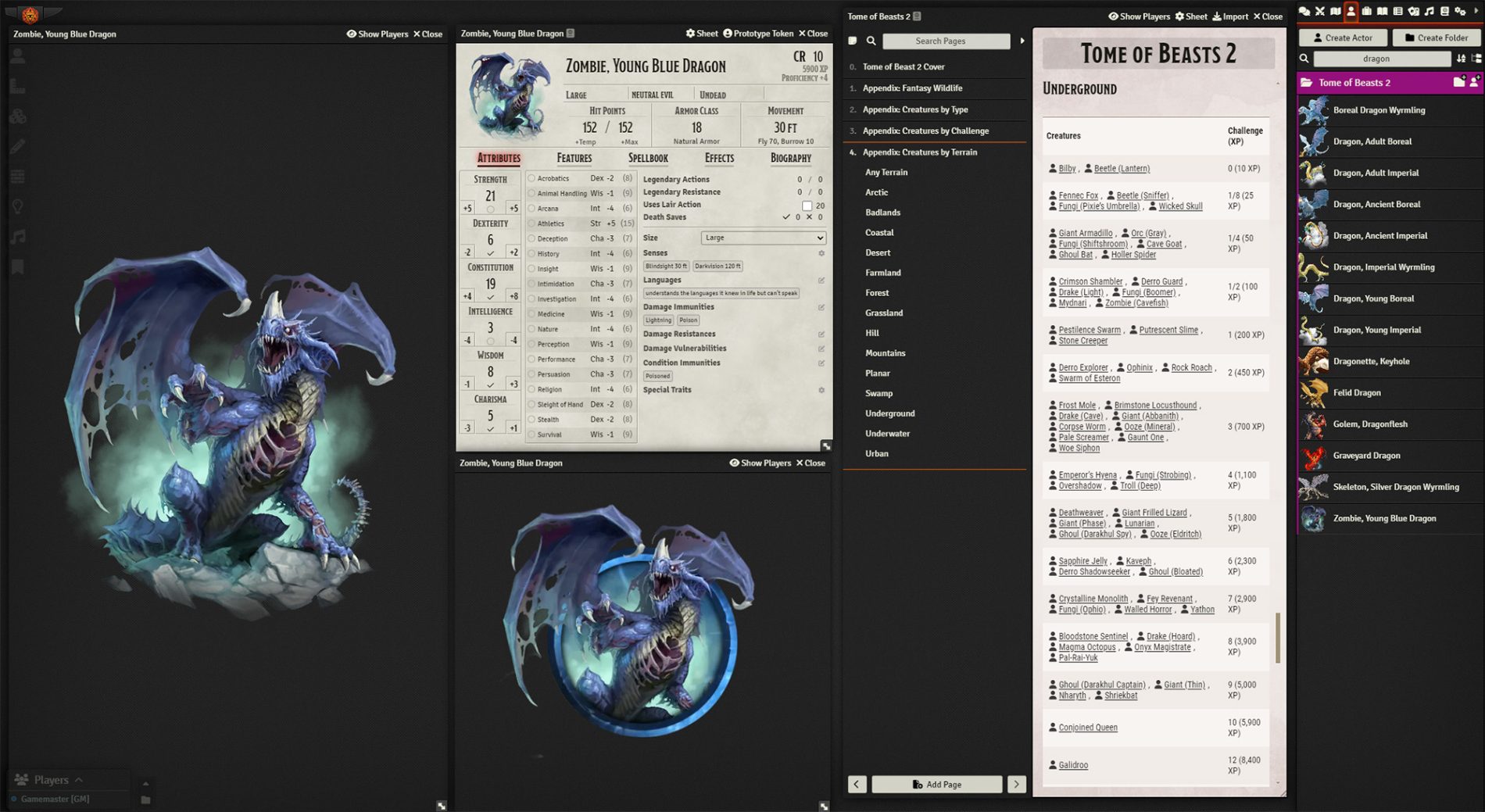
Task: Open the Playlists music-note tab
Action: pos(1430,11)
